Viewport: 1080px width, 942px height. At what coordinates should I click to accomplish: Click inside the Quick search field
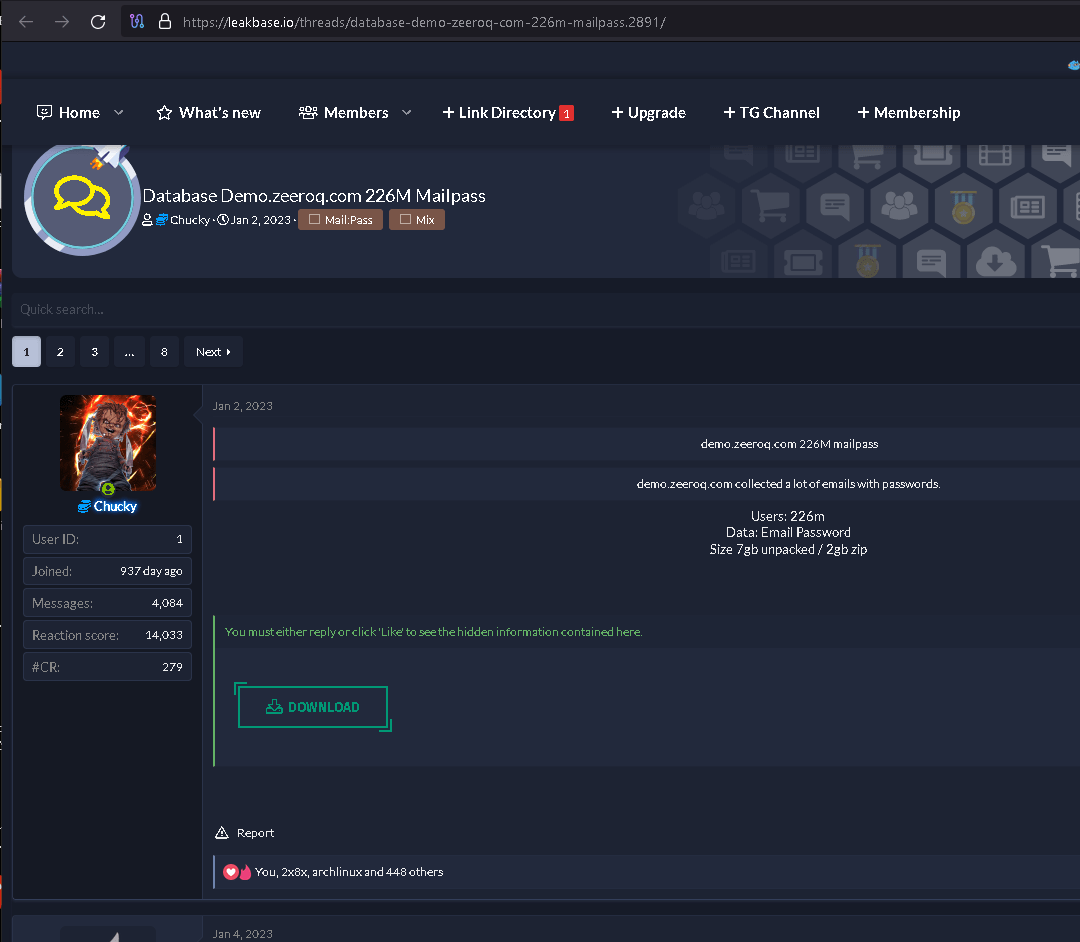400,310
